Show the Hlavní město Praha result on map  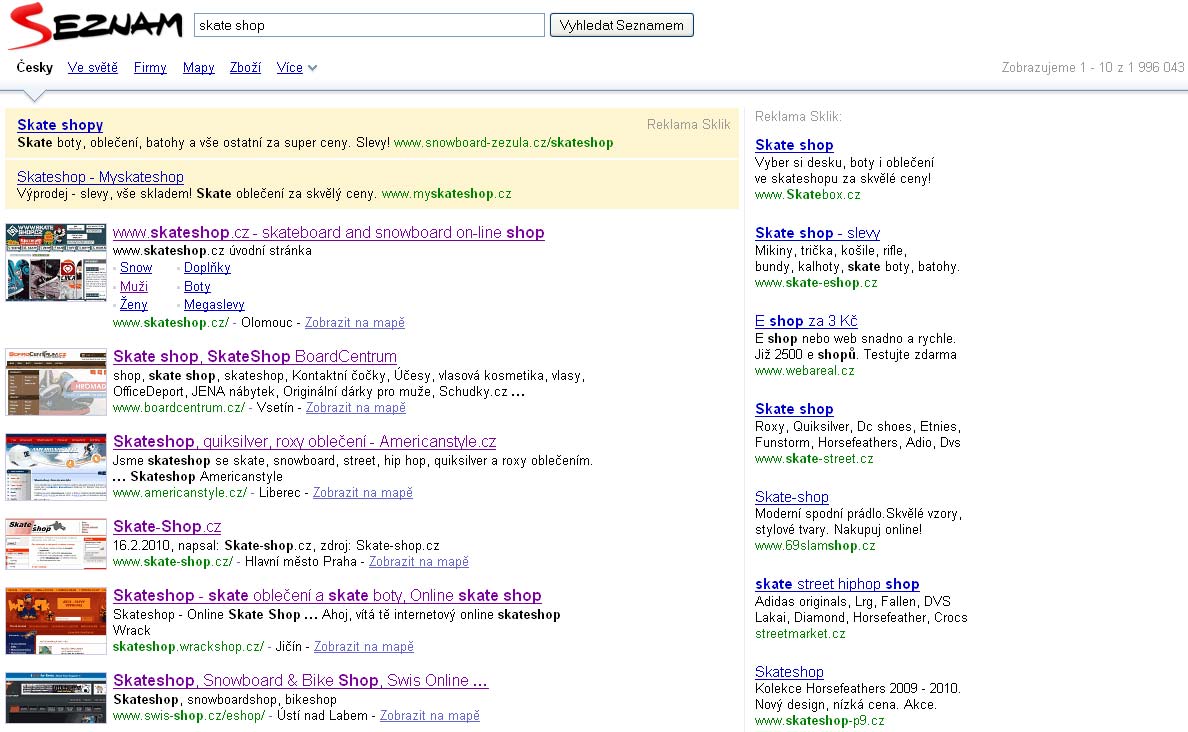418,562
